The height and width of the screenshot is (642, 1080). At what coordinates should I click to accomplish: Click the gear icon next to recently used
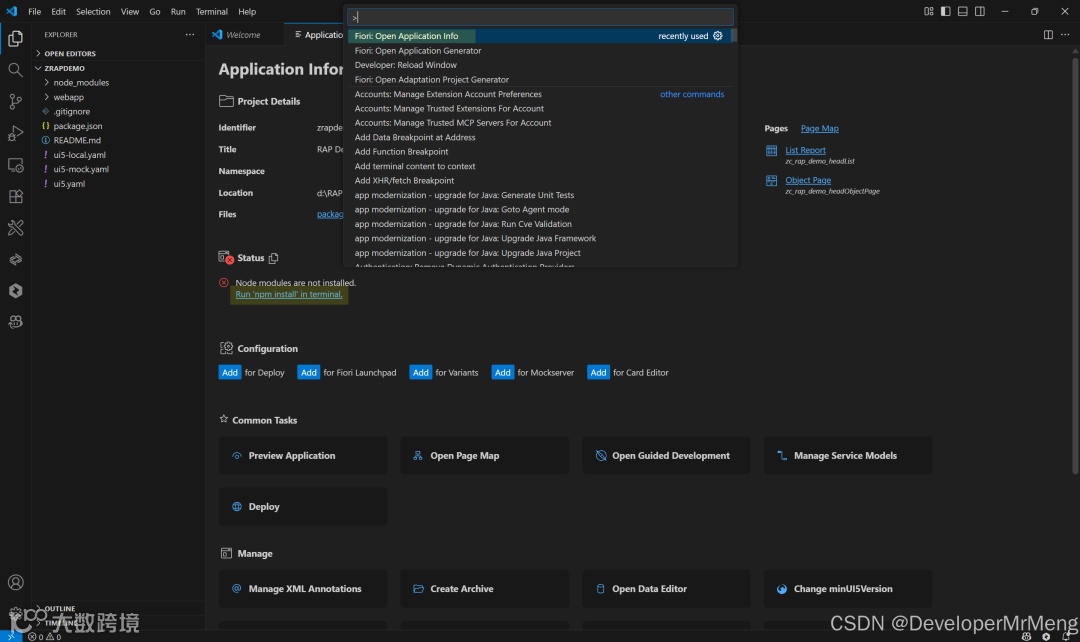click(x=718, y=36)
